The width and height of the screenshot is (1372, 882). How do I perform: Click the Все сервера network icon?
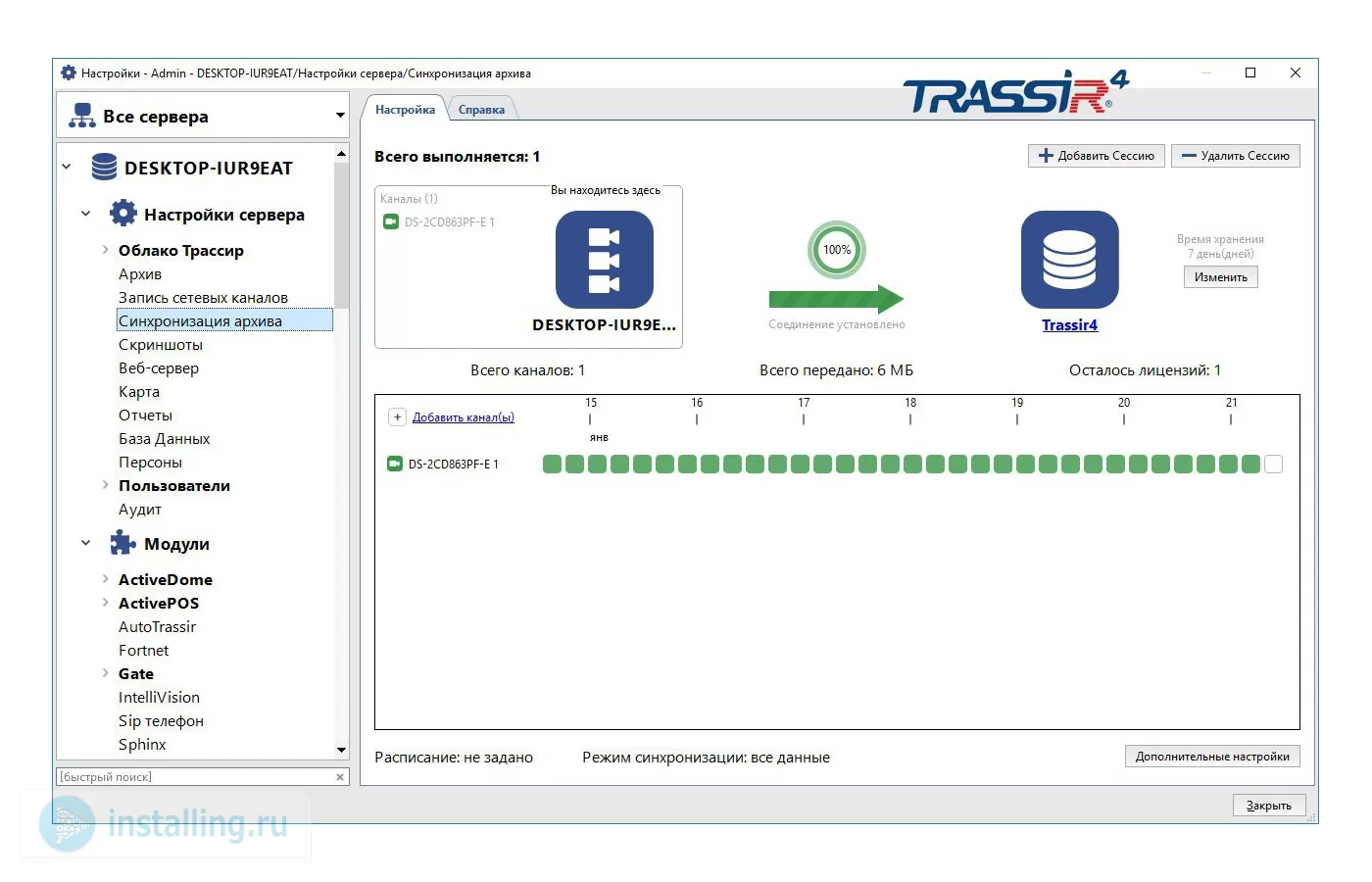click(x=81, y=116)
